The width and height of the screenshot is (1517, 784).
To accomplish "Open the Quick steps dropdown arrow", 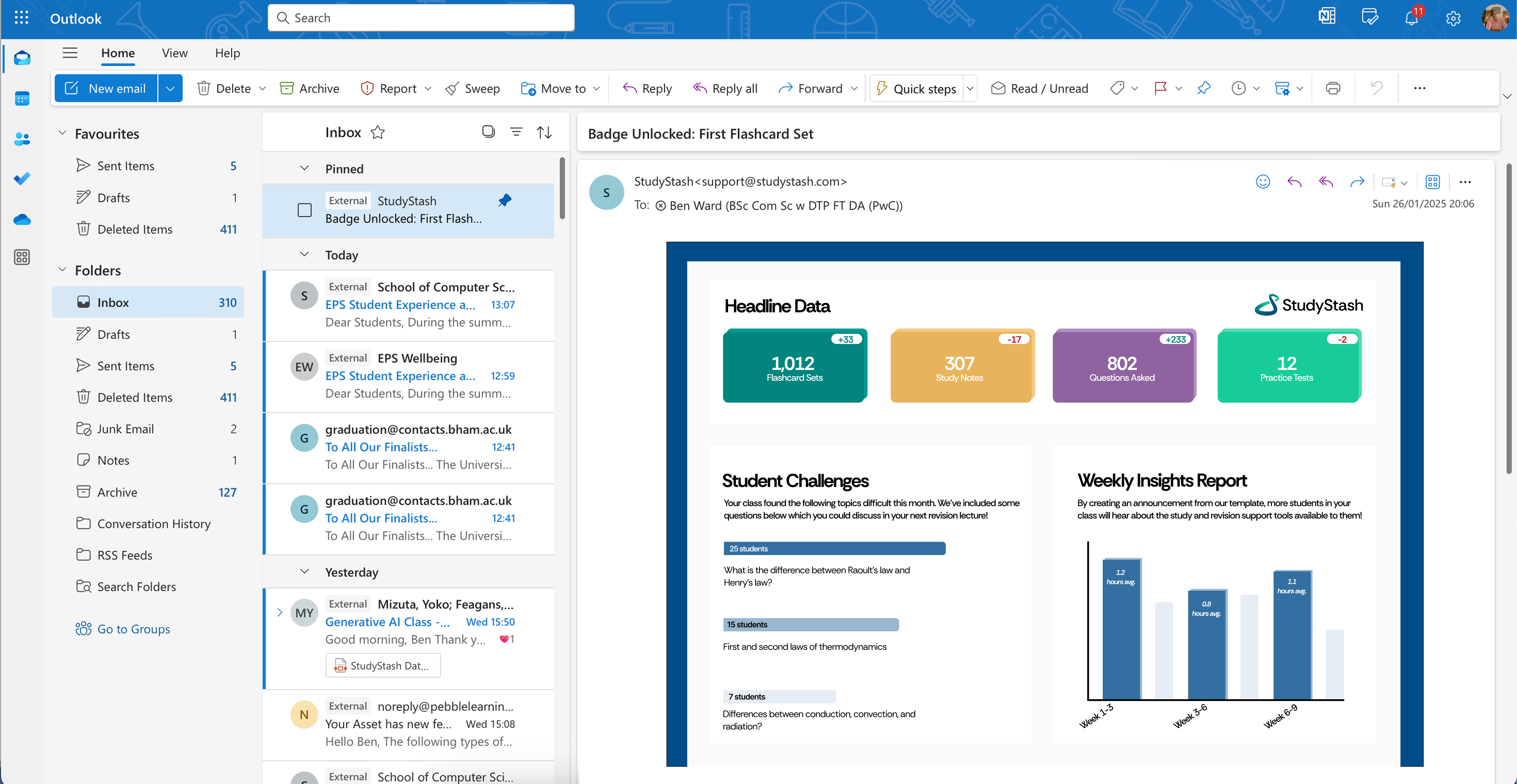I will pos(970,88).
